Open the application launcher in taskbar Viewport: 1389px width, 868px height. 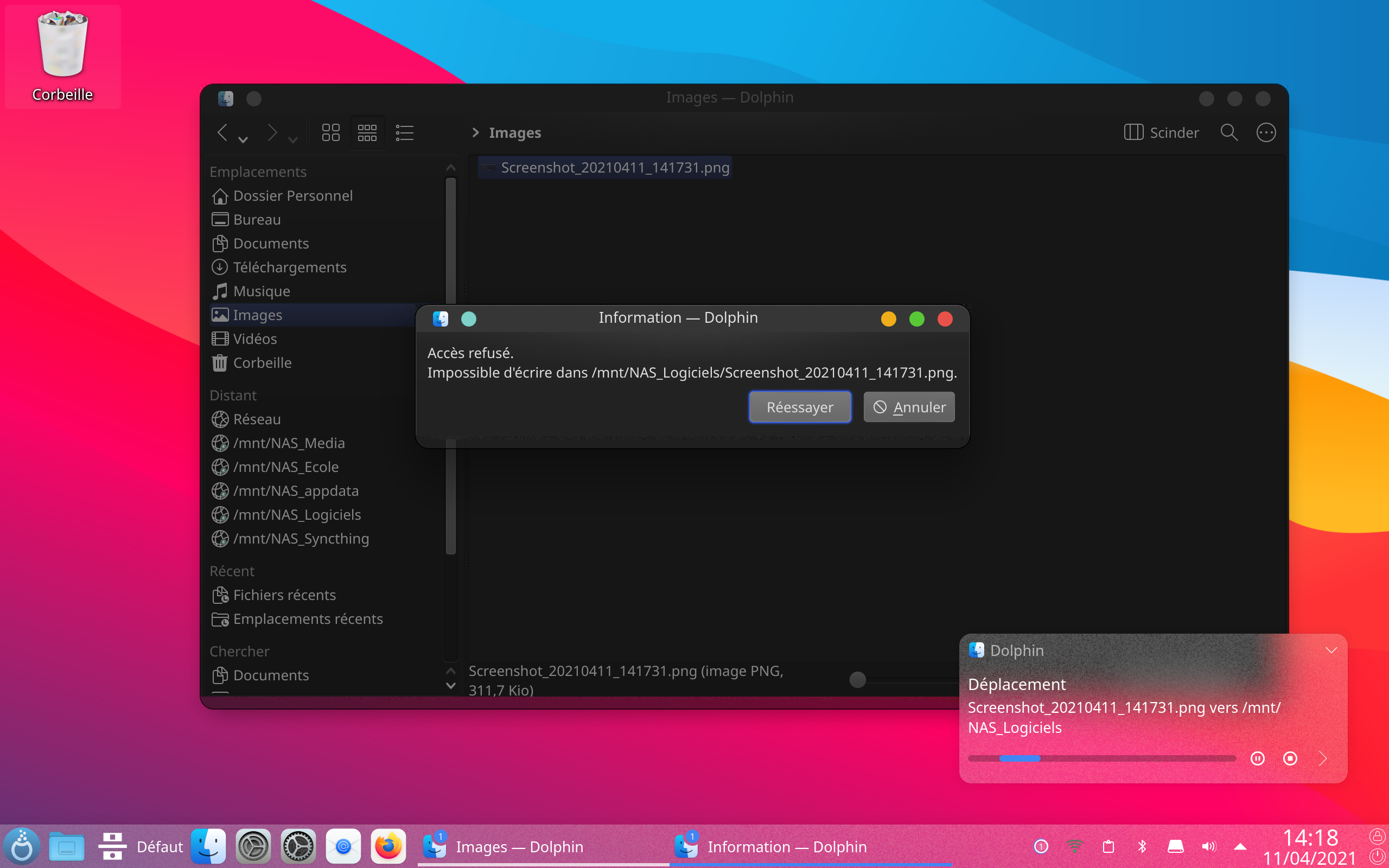tap(21, 846)
